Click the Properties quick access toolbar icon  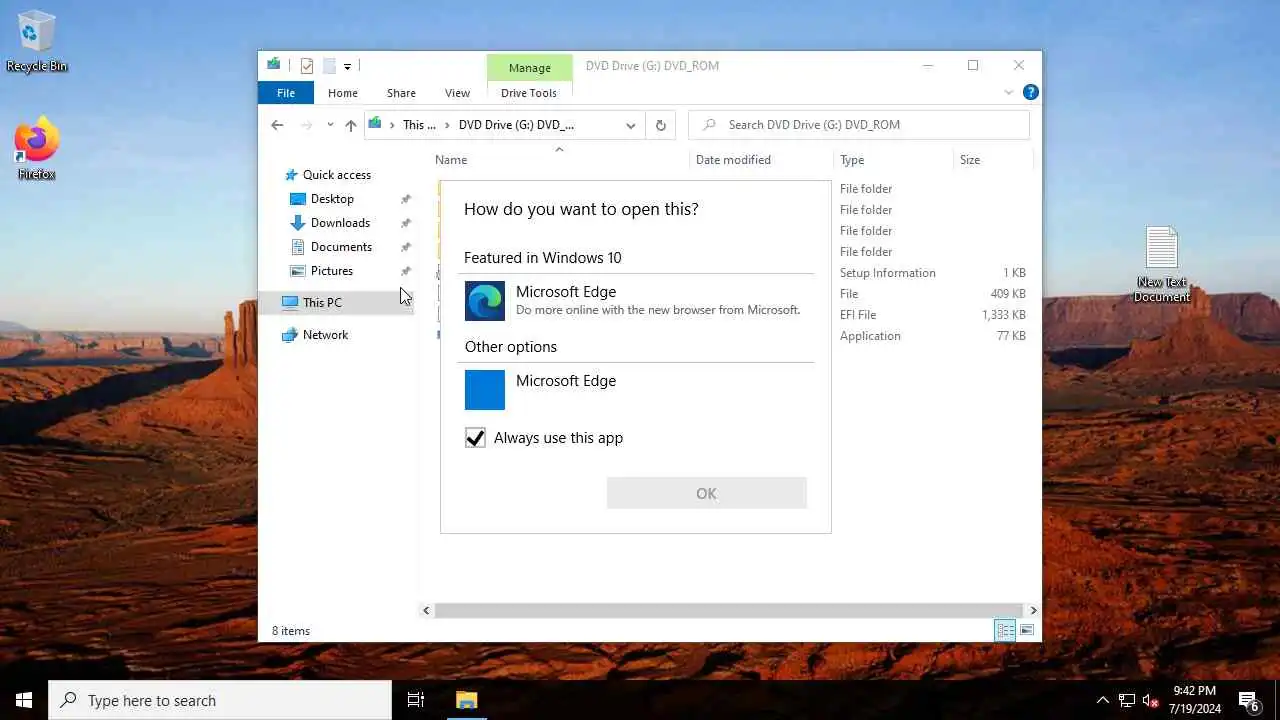click(x=306, y=66)
